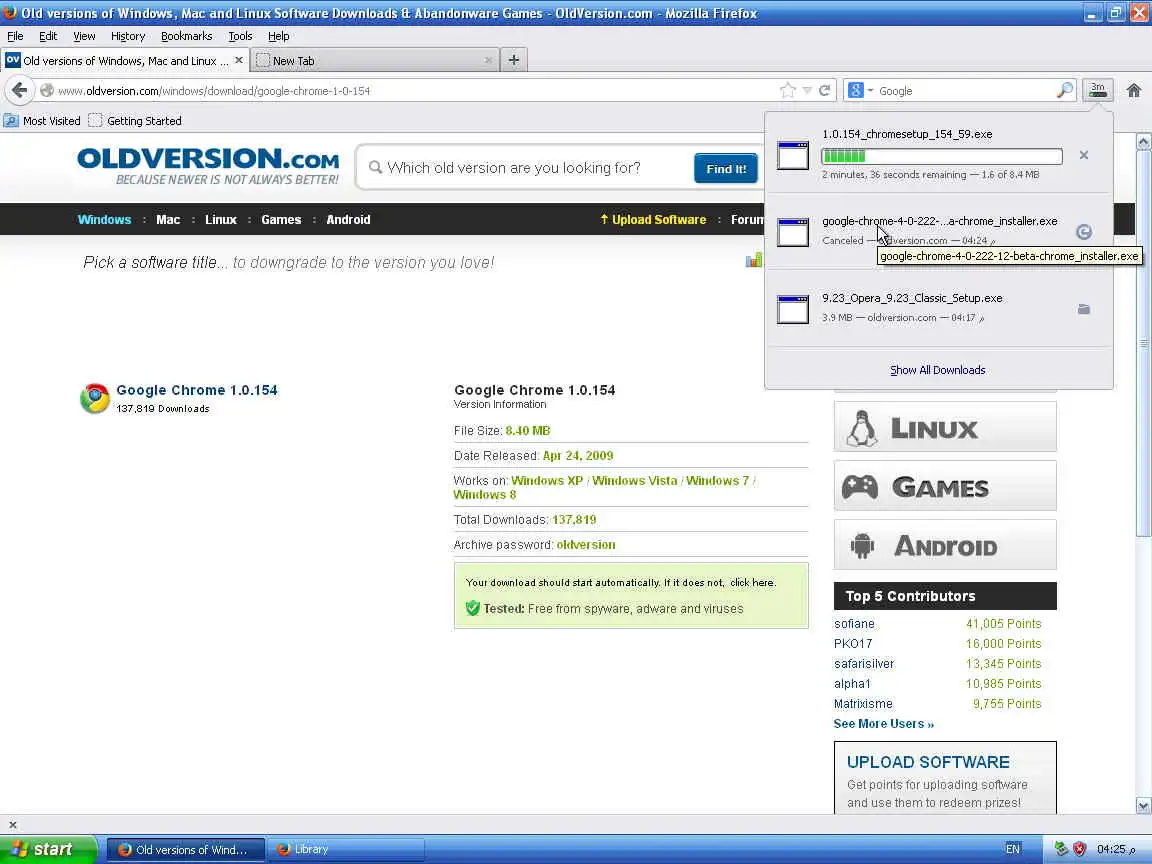Close the bottom bar with X
This screenshot has height=864, width=1152.
tap(12, 824)
